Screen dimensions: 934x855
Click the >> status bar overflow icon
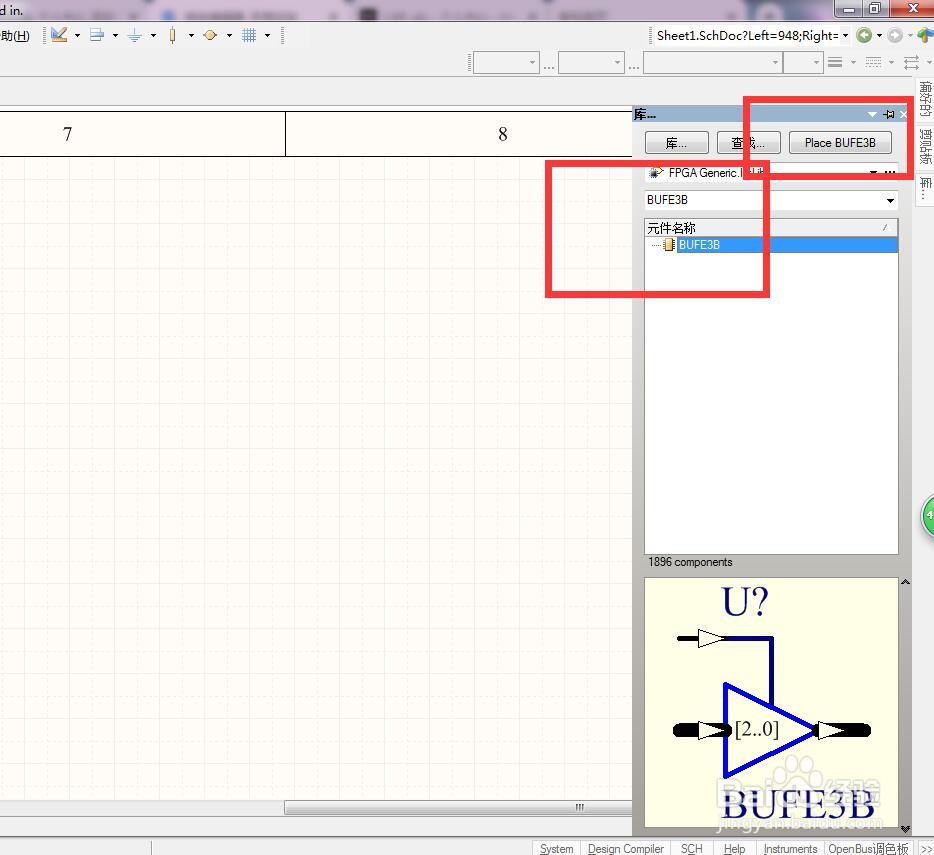tap(926, 848)
